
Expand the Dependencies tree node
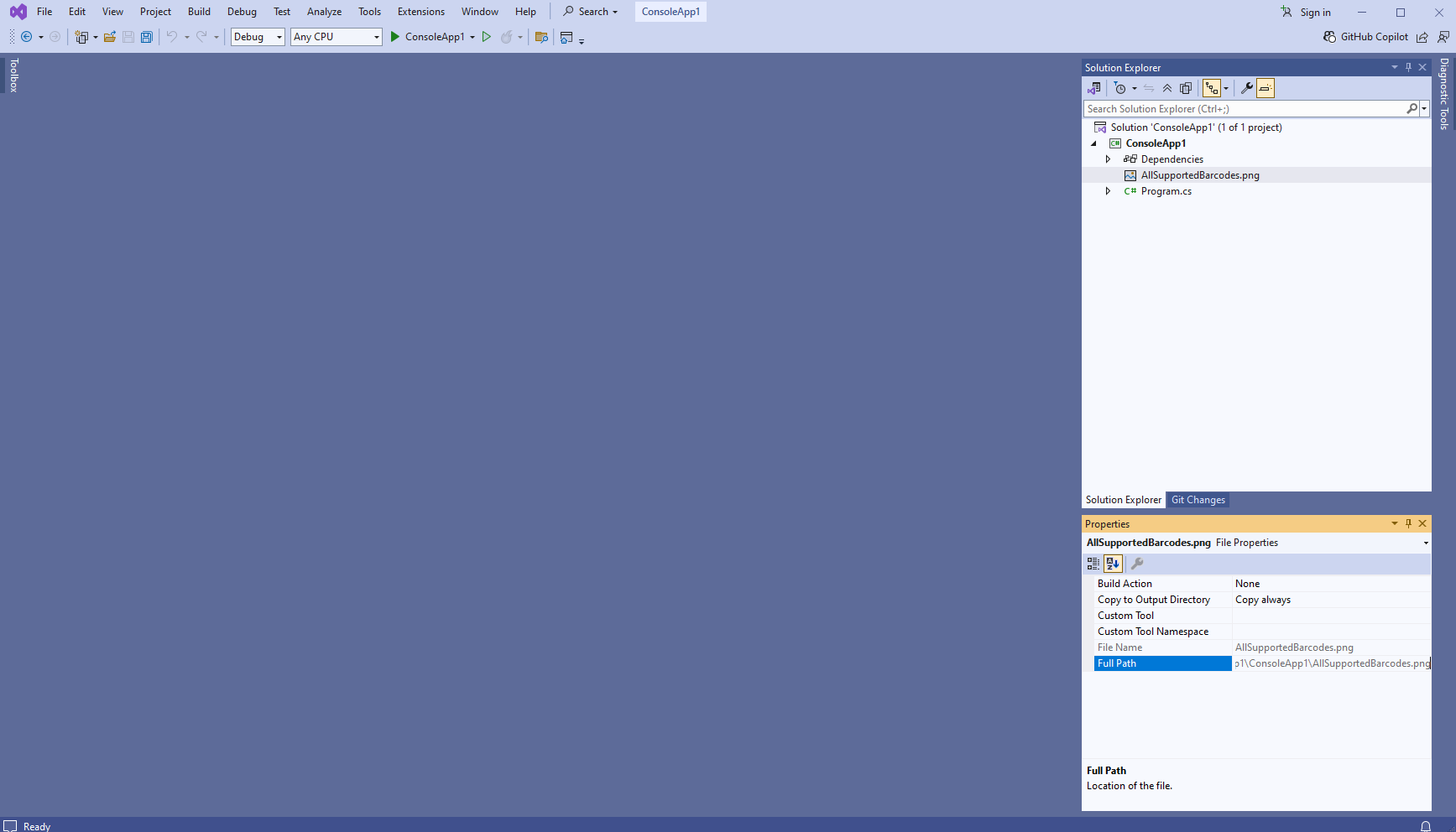pyautogui.click(x=1108, y=159)
